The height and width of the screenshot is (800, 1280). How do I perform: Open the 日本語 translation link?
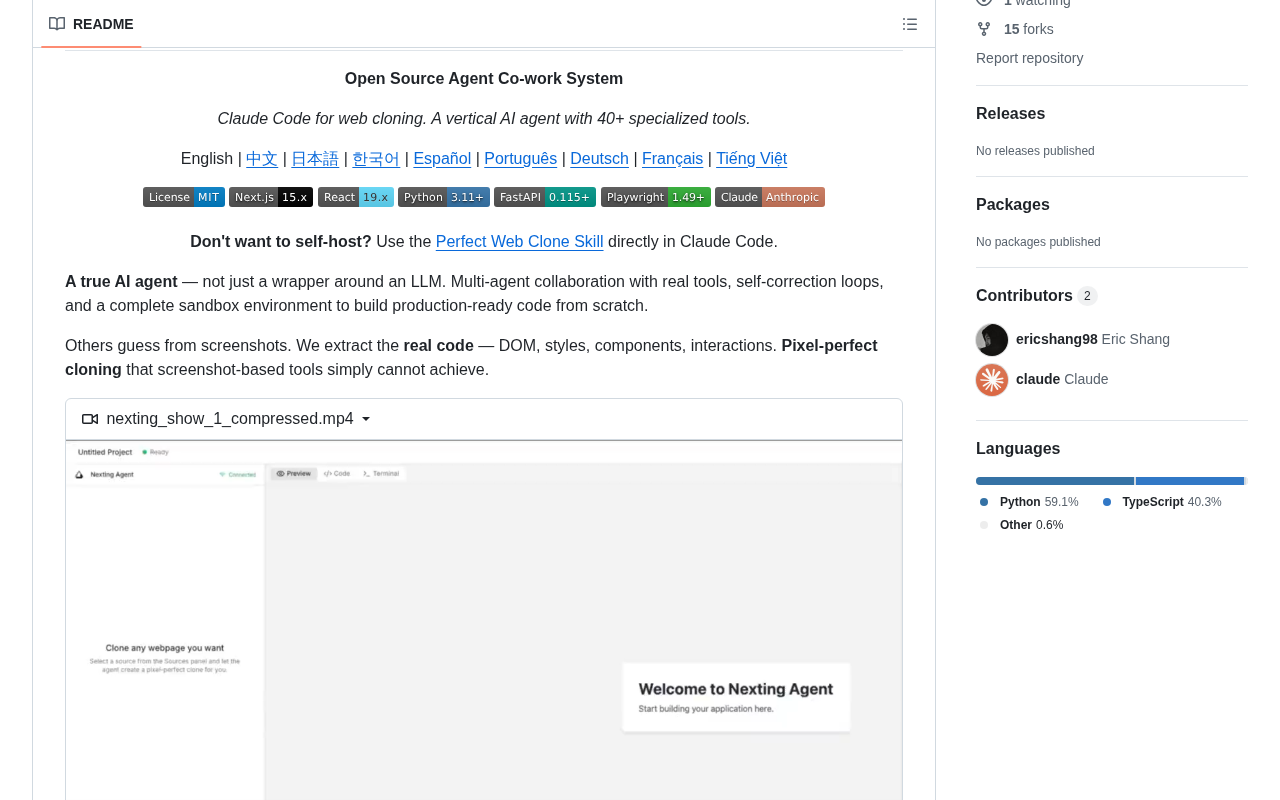click(x=315, y=159)
